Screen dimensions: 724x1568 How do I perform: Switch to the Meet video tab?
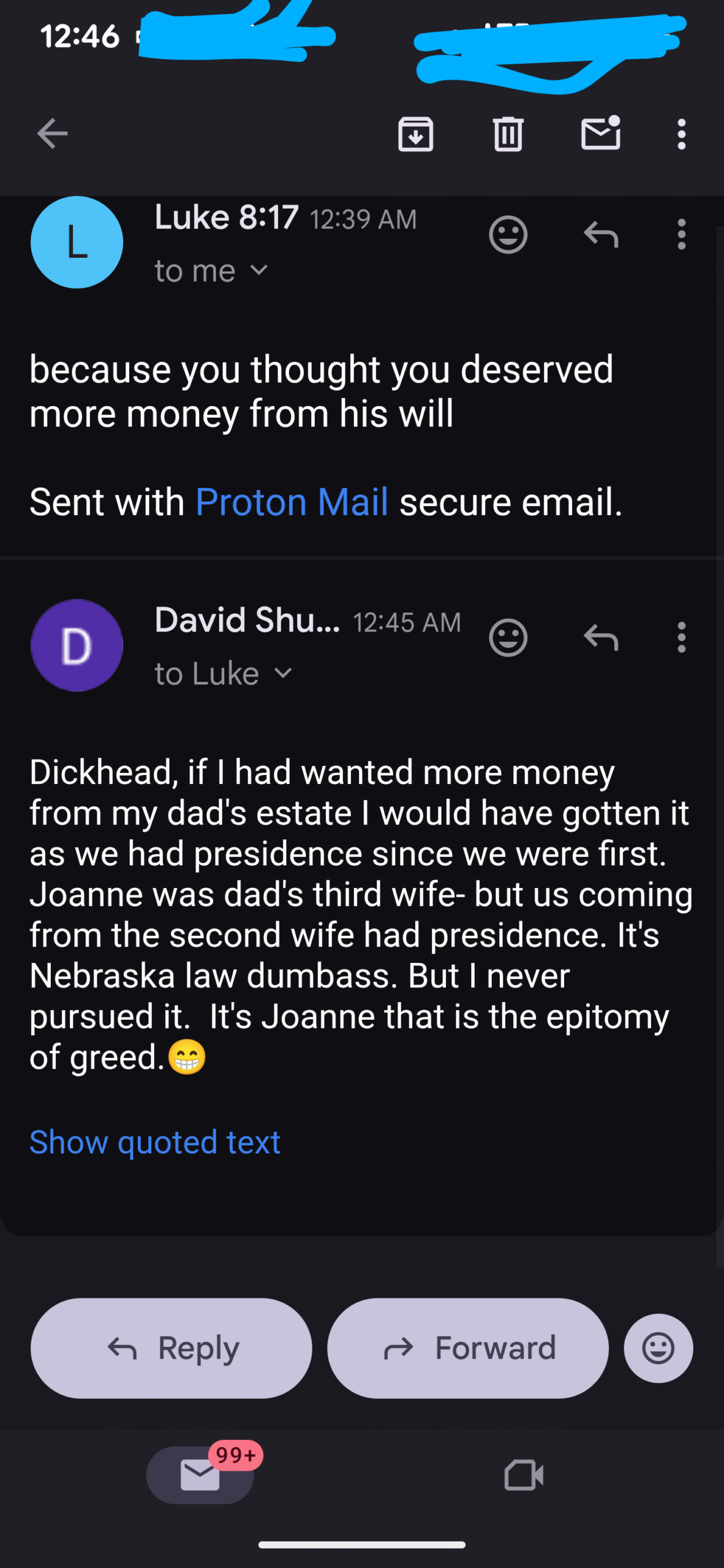pyautogui.click(x=524, y=1474)
